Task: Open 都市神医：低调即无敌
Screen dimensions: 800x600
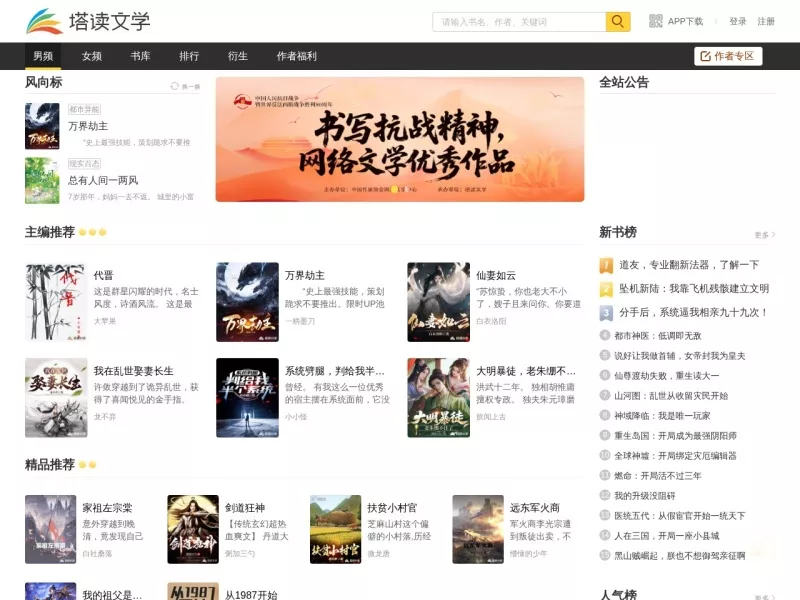Action: tap(658, 336)
